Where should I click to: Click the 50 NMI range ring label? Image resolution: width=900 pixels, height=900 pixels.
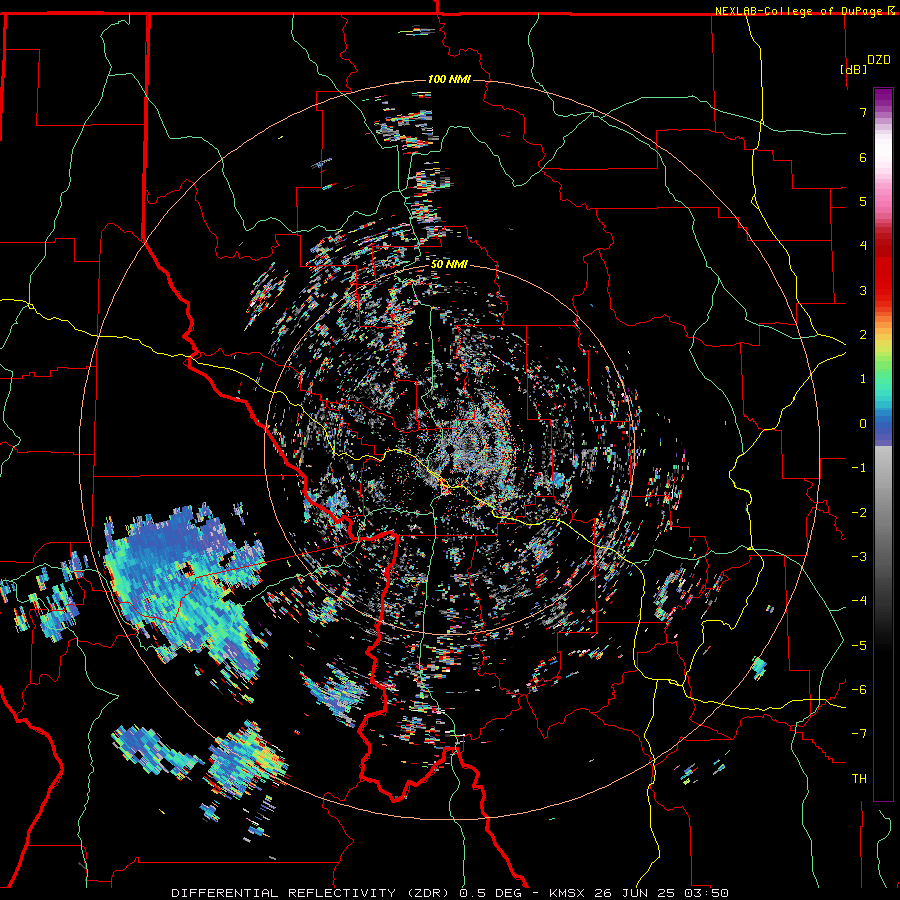[449, 264]
